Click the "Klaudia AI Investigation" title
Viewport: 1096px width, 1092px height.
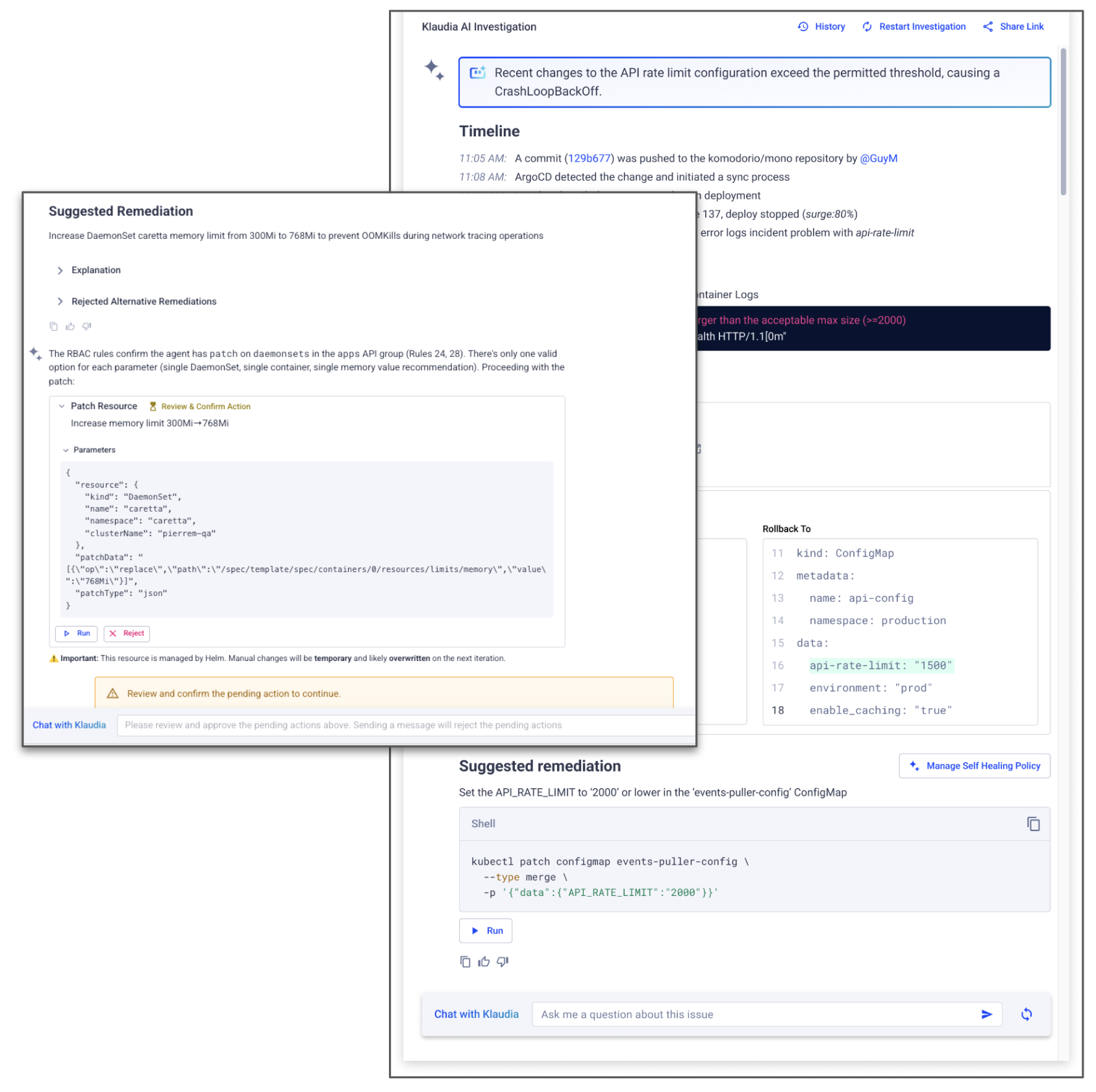479,27
